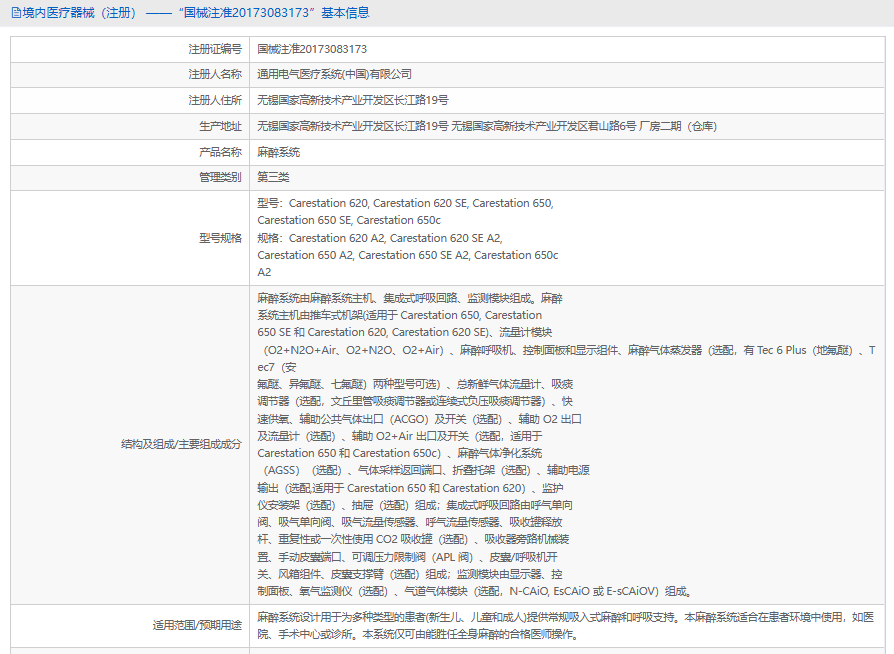Click the label 产品名称
Viewport: 894px width, 654px height.
click(220, 152)
